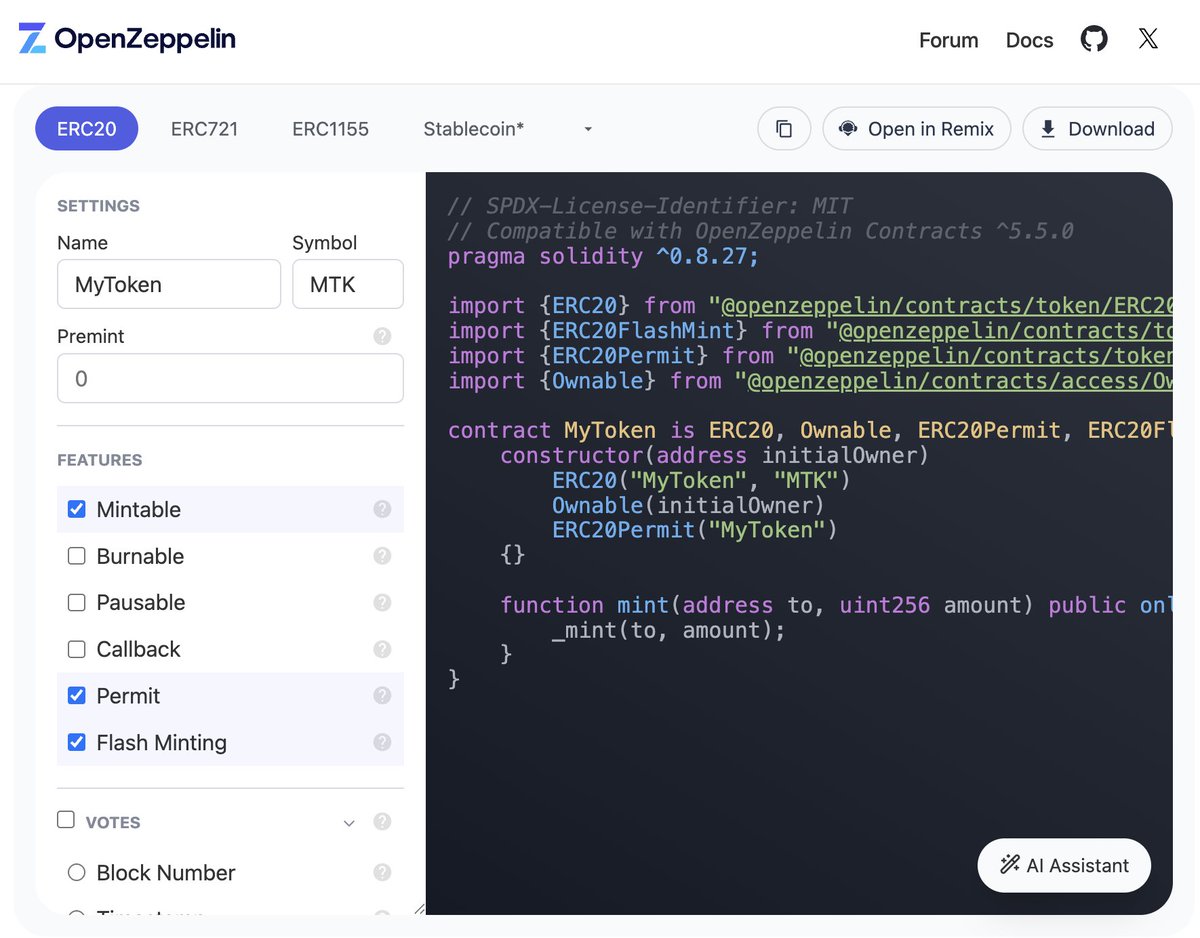Open the contract in Remix
The width and height of the screenshot is (1200, 938).
[x=916, y=128]
